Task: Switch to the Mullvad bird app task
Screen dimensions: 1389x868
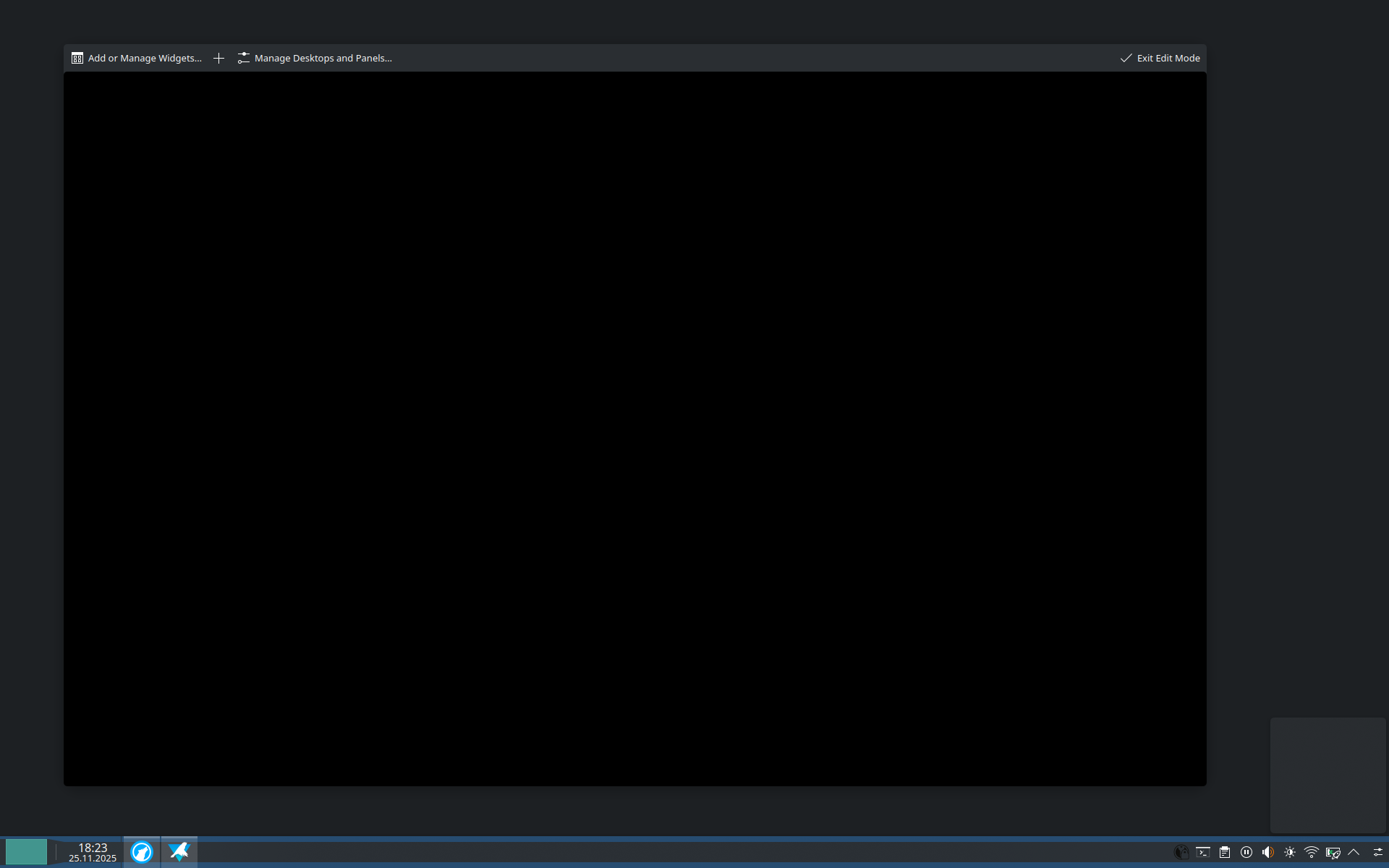Action: click(179, 852)
